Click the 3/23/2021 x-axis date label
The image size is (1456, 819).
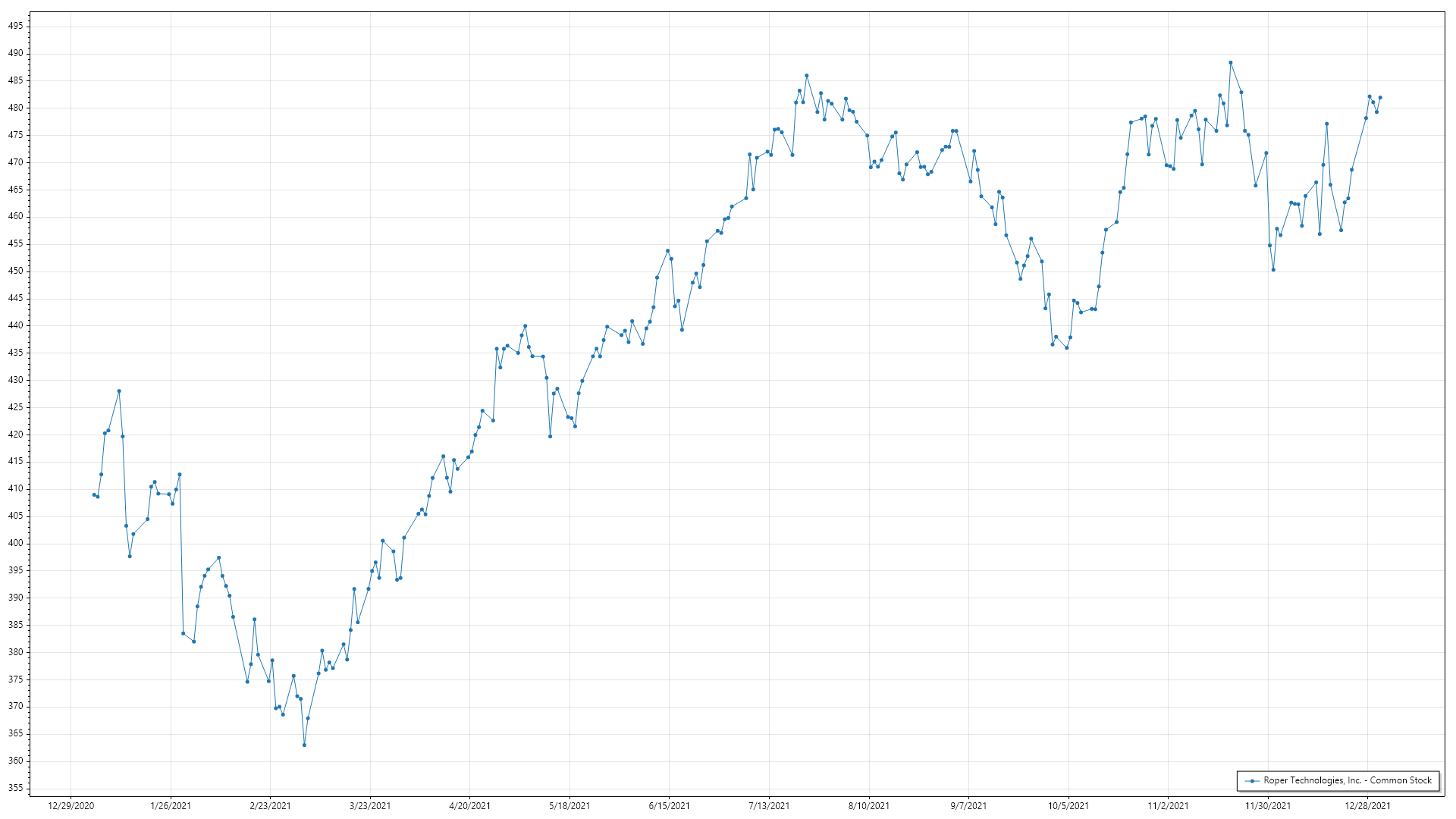pos(369,805)
